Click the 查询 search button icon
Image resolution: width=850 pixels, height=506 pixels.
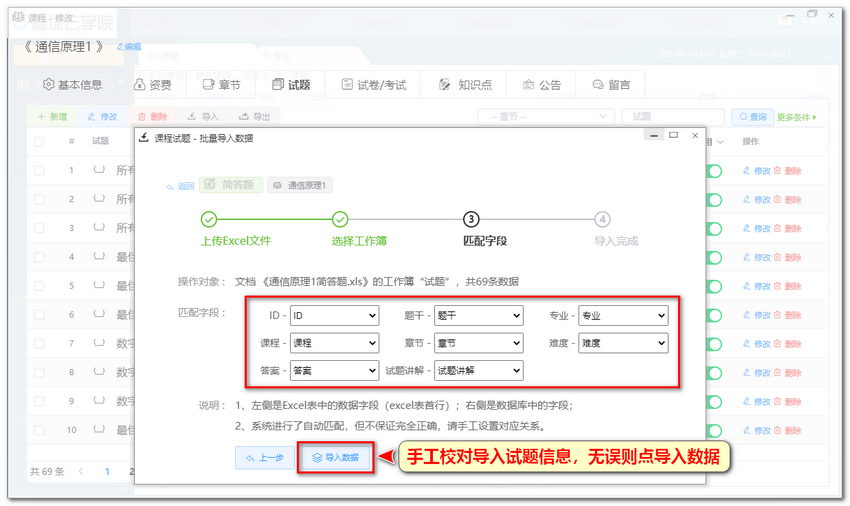point(744,117)
